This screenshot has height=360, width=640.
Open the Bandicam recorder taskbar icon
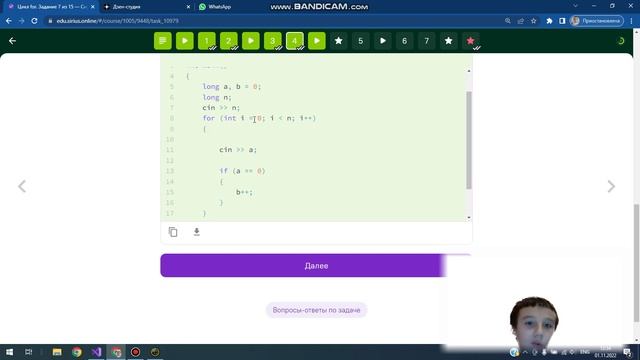click(136, 352)
